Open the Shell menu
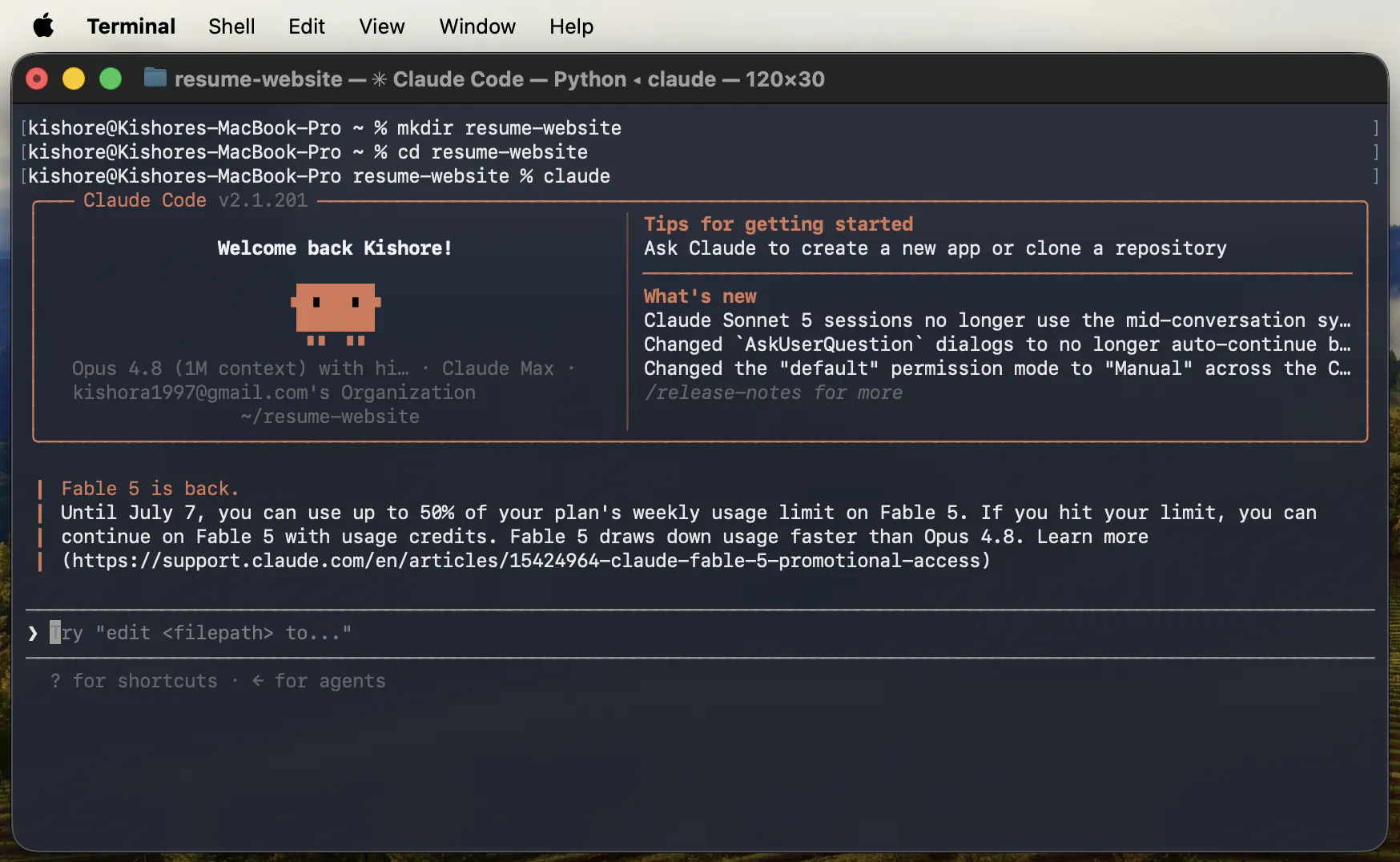The width and height of the screenshot is (1400, 862). [x=231, y=26]
